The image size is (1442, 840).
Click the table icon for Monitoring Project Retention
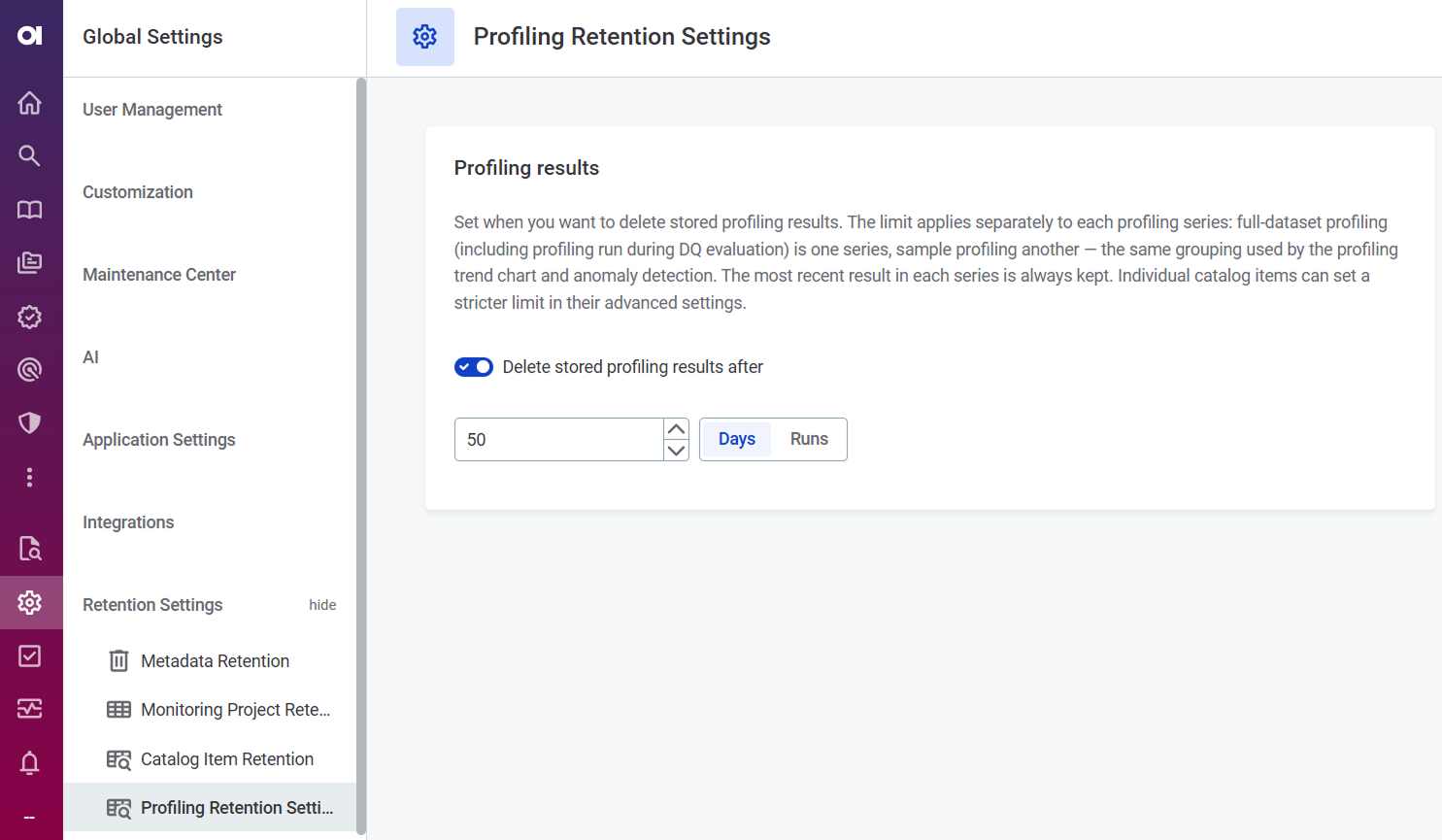point(118,710)
